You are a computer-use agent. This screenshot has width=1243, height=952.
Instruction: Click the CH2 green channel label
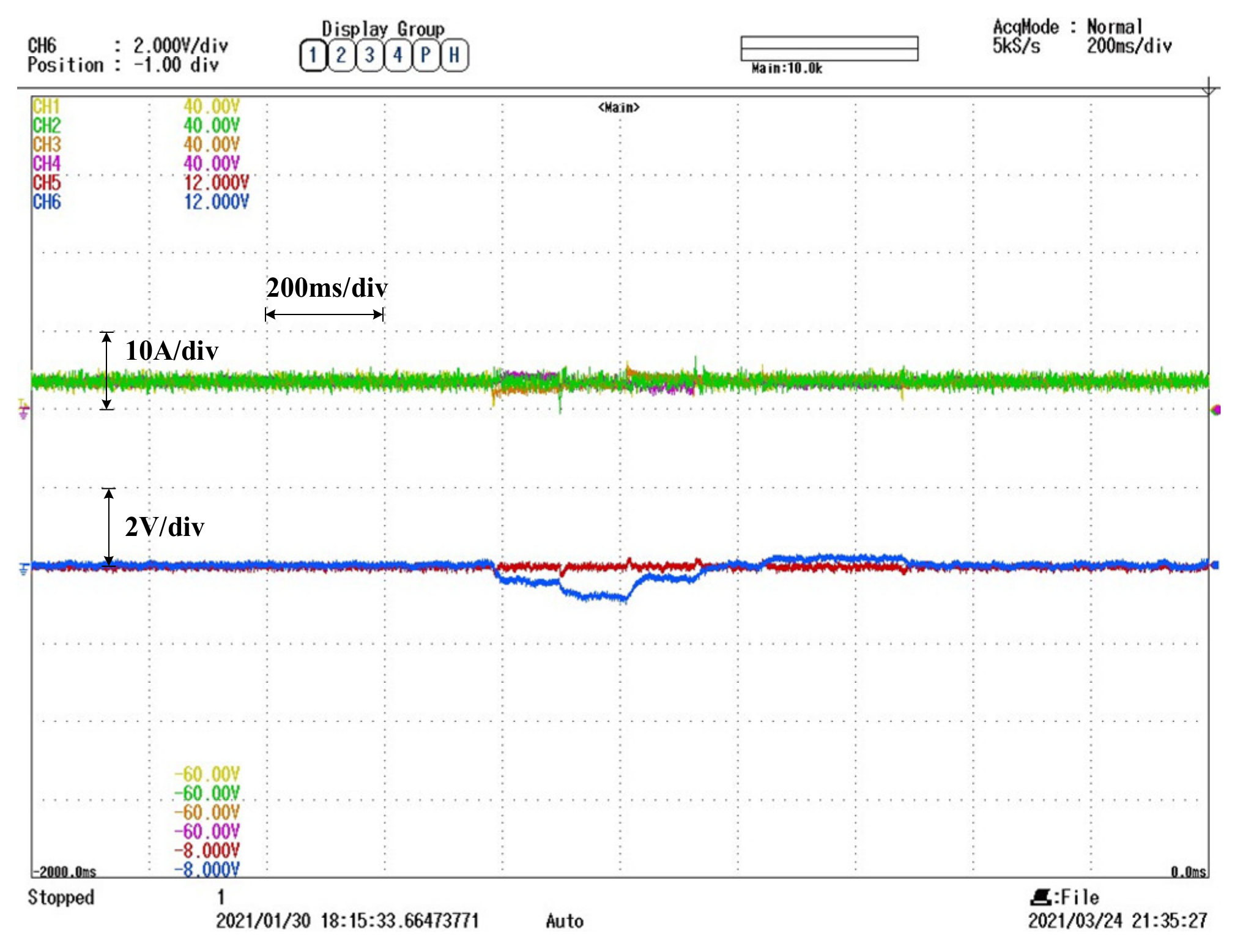[x=46, y=125]
